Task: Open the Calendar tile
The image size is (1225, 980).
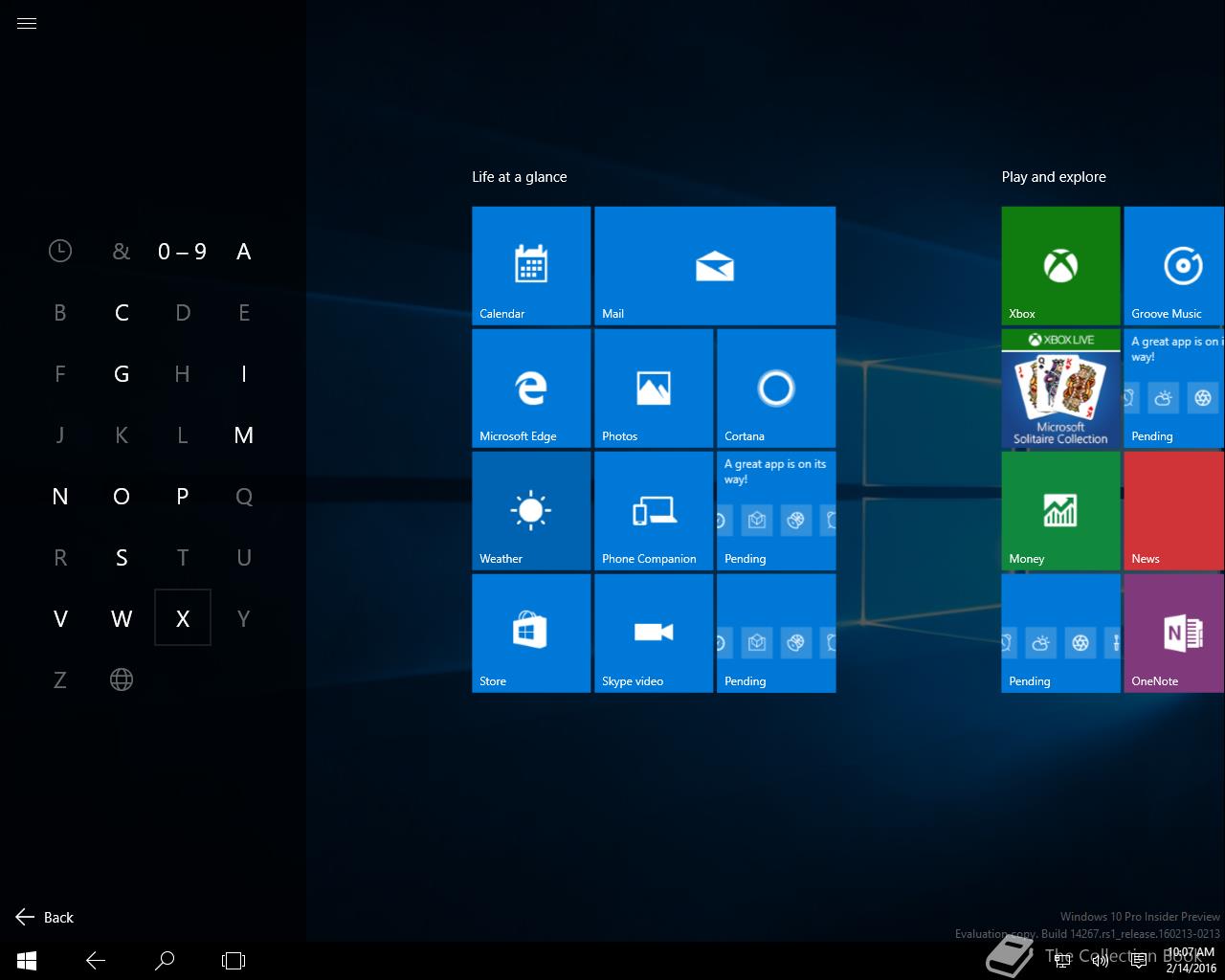Action: [531, 266]
